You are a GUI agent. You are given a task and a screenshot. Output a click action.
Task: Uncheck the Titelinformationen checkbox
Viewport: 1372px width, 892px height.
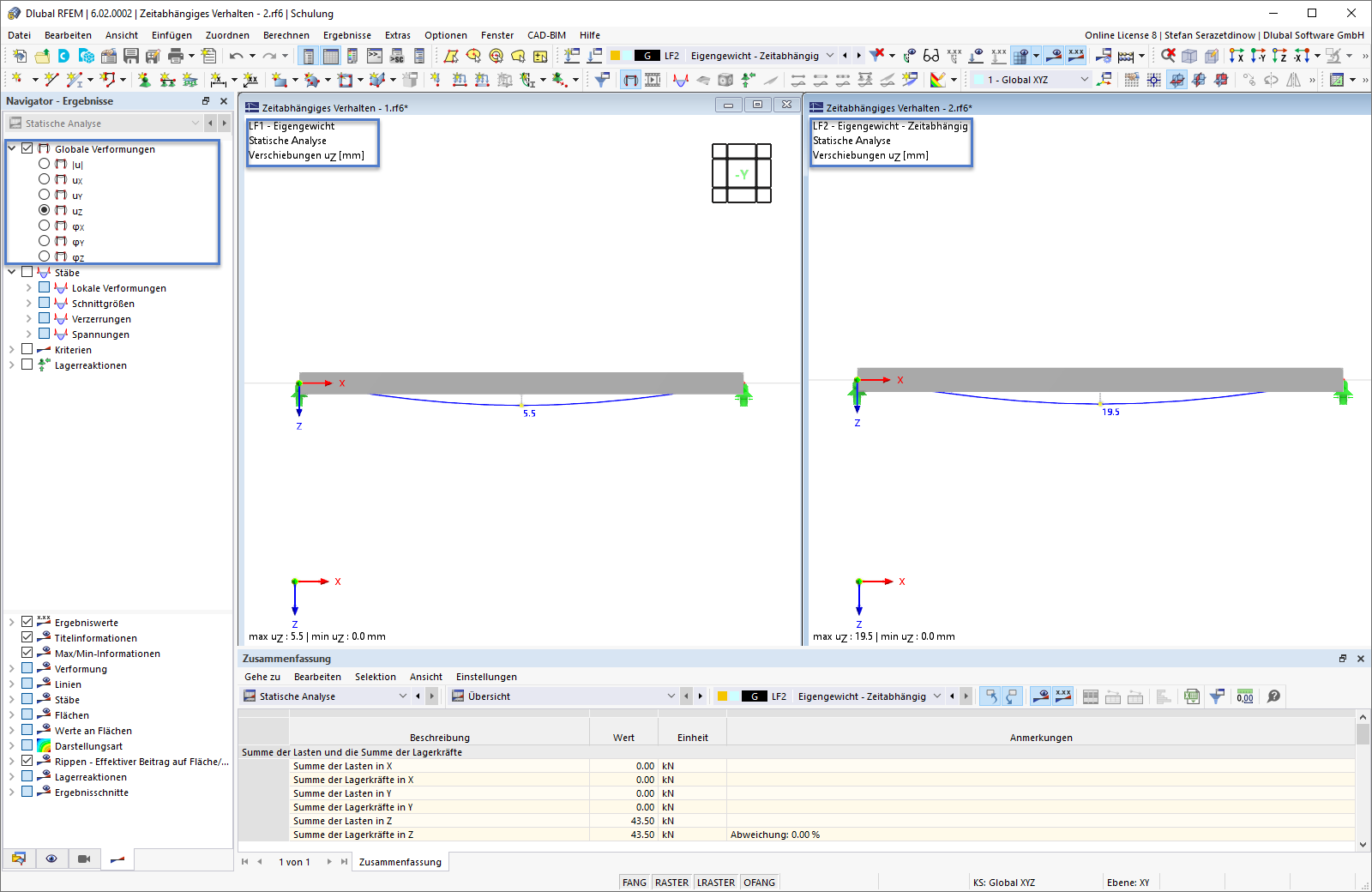point(27,637)
